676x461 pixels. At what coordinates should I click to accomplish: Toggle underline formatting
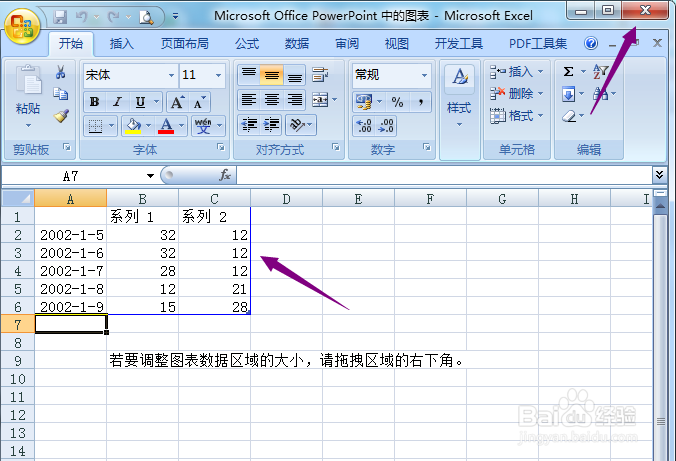pyautogui.click(x=140, y=102)
